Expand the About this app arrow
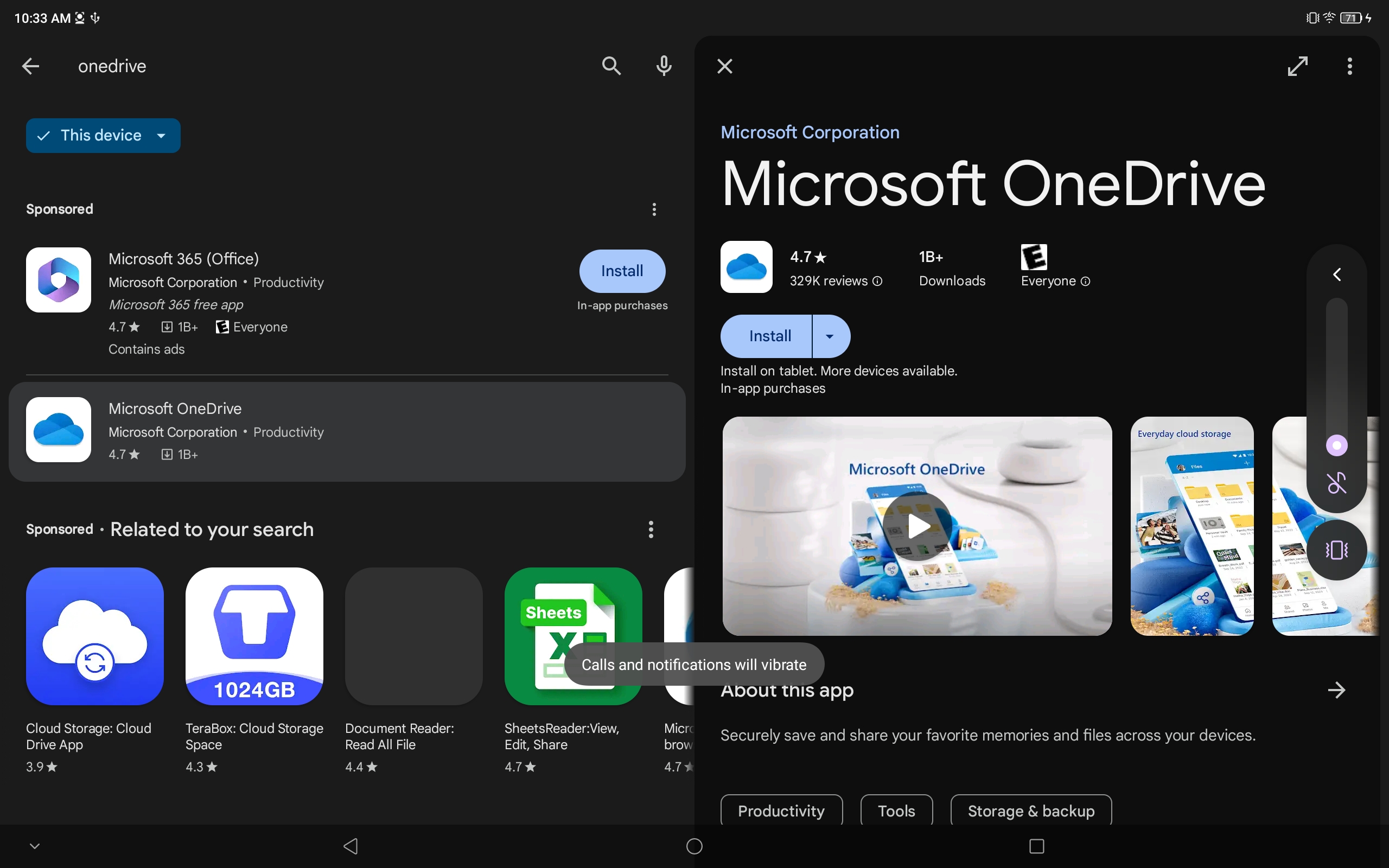Image resolution: width=1389 pixels, height=868 pixels. click(x=1336, y=690)
